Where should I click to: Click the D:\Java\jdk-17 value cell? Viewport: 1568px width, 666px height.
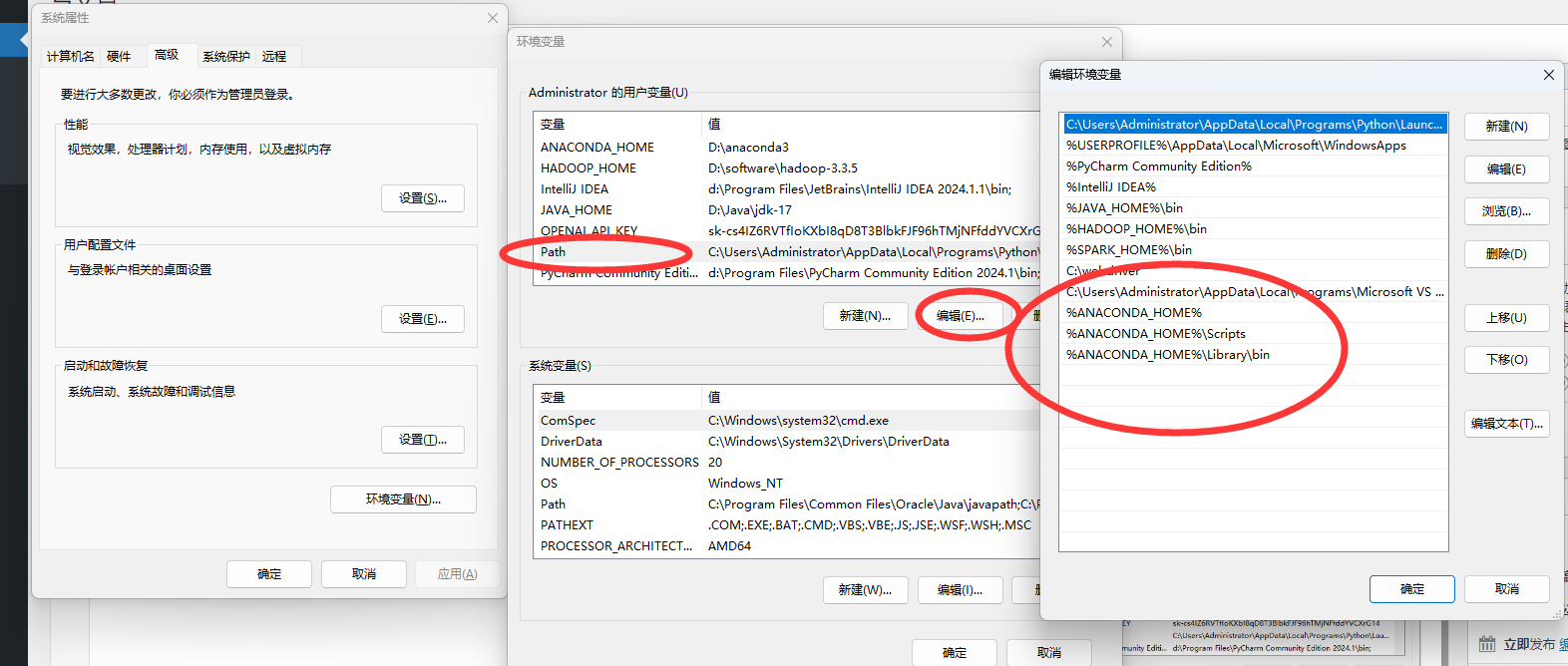pyautogui.click(x=750, y=210)
